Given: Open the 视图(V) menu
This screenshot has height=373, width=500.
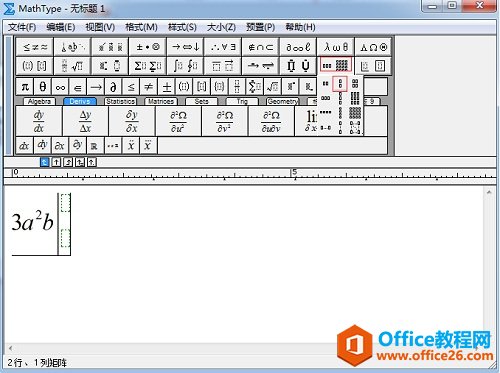Looking at the screenshot, I should pos(100,27).
